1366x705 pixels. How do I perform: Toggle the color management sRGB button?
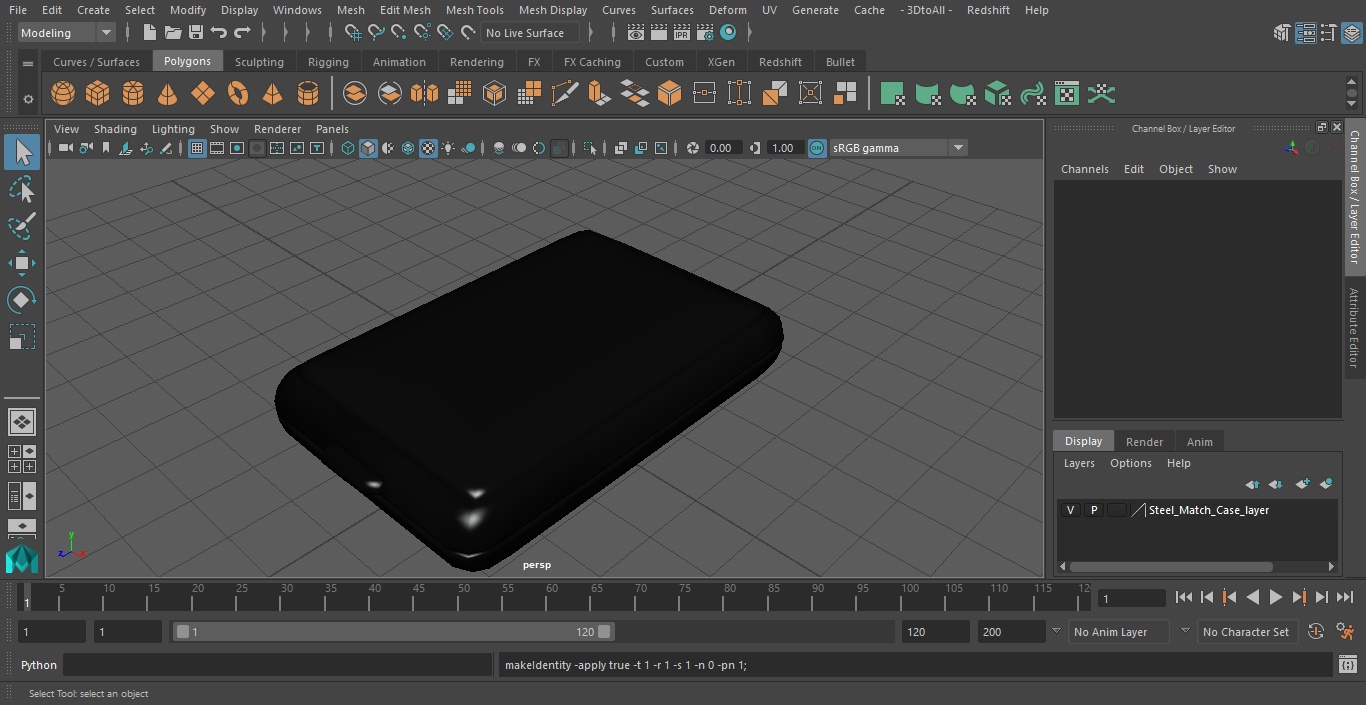(x=817, y=148)
